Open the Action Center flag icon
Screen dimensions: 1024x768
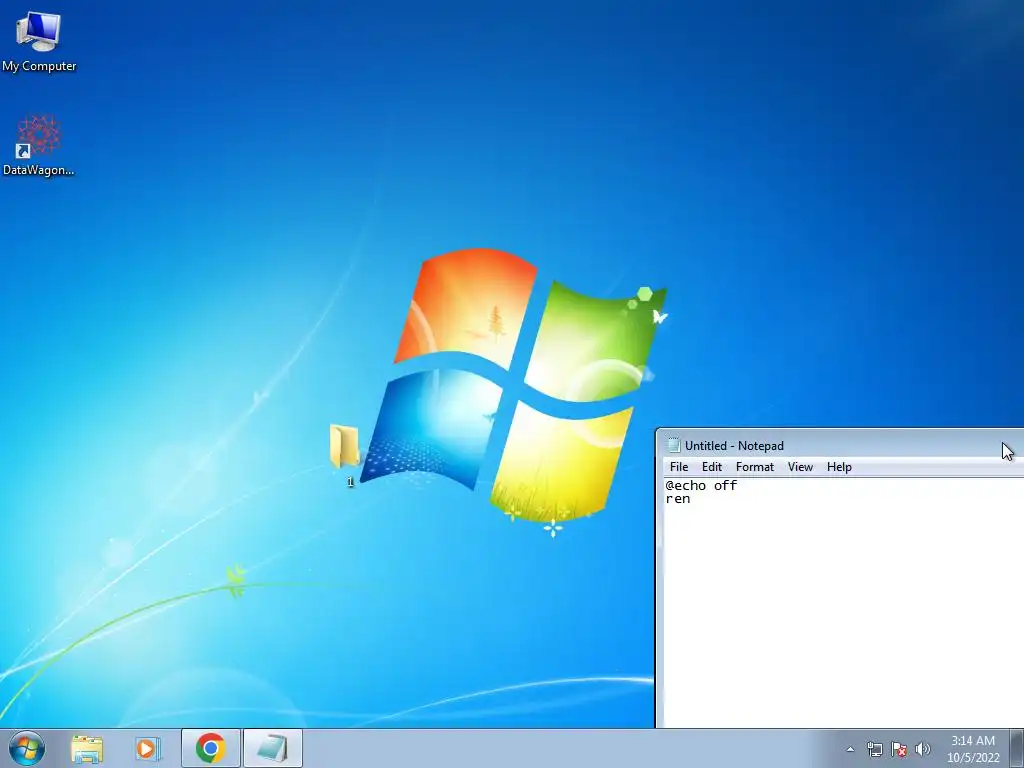(899, 749)
